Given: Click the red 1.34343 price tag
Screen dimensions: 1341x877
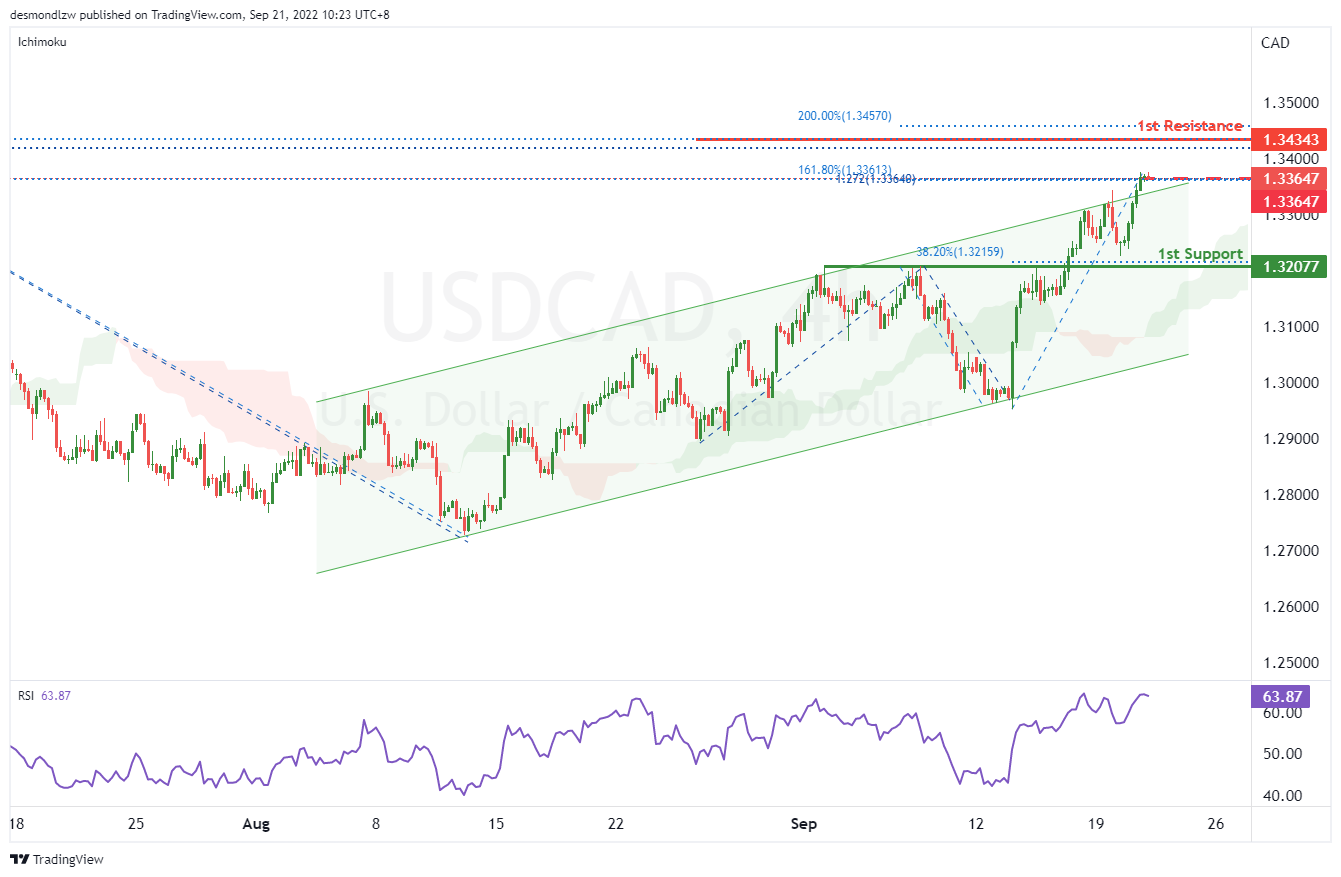Looking at the screenshot, I should coord(1291,139).
